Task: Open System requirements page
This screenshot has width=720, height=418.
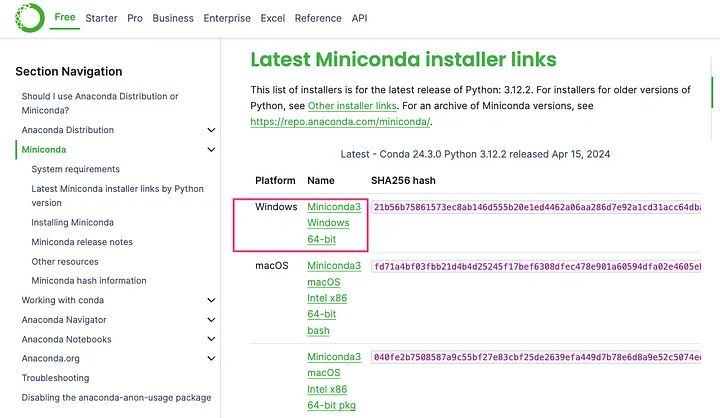Action: click(75, 169)
